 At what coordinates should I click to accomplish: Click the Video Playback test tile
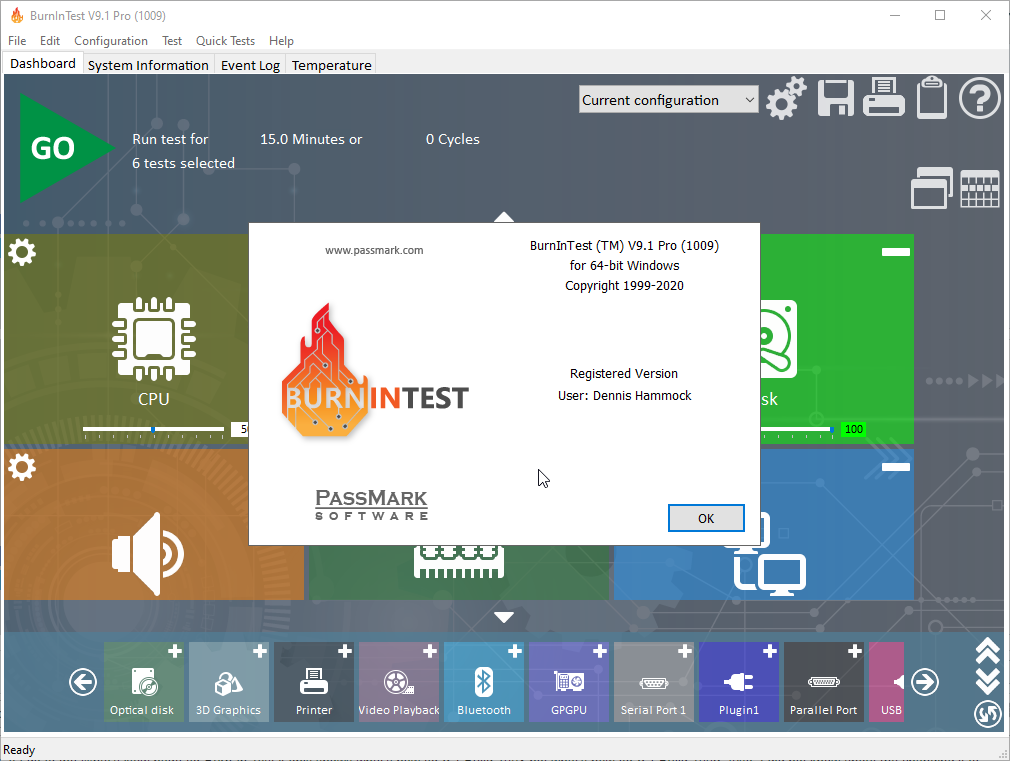(x=399, y=682)
